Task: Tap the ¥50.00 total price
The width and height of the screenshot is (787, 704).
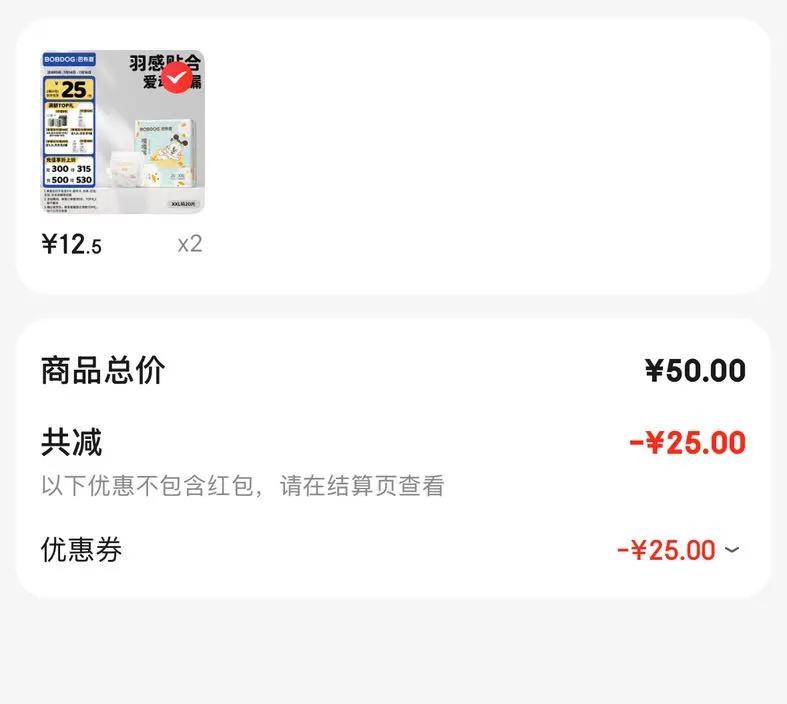Action: point(695,370)
